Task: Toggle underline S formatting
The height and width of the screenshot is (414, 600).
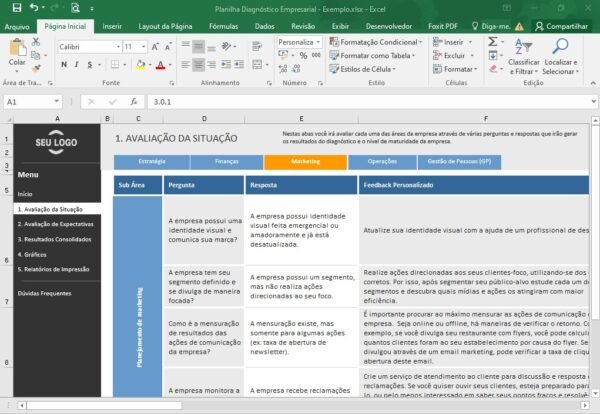Action: click(90, 65)
